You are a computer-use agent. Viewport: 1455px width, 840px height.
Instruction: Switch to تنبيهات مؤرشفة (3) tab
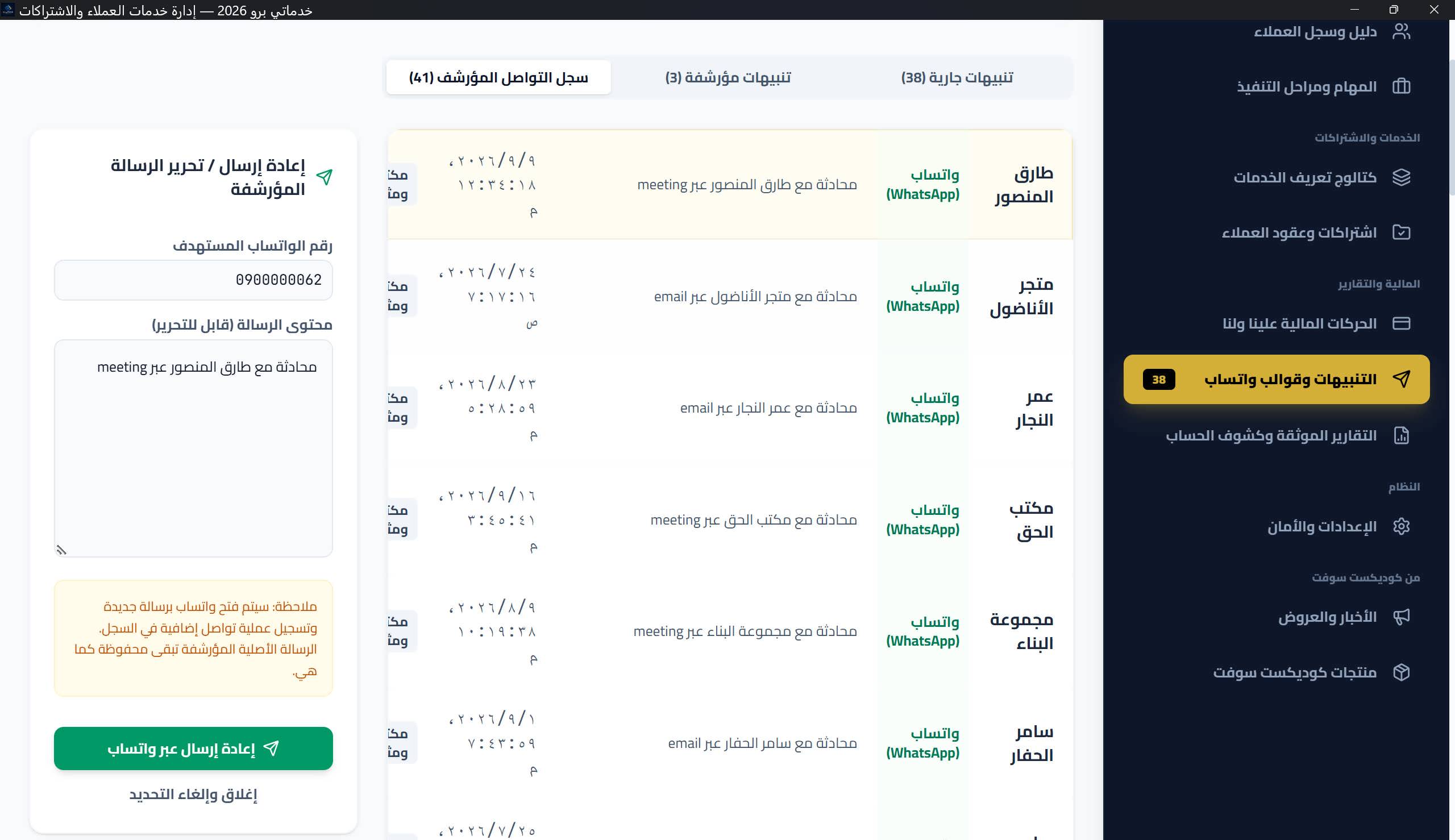(728, 77)
